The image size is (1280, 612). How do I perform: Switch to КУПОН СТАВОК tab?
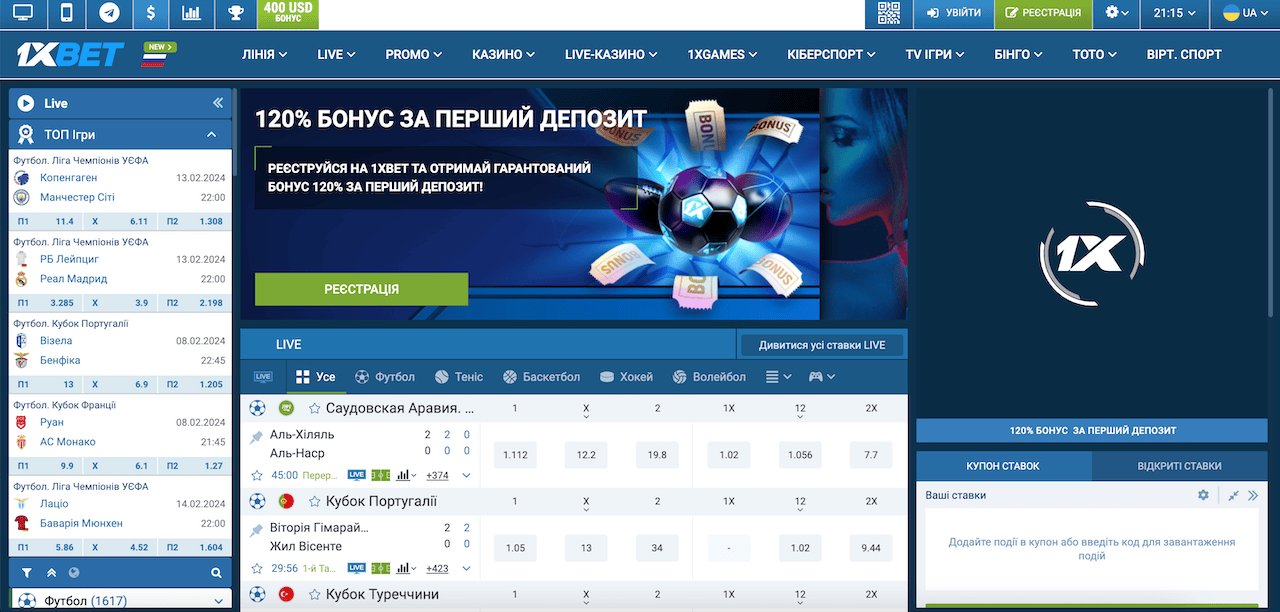(1003, 466)
